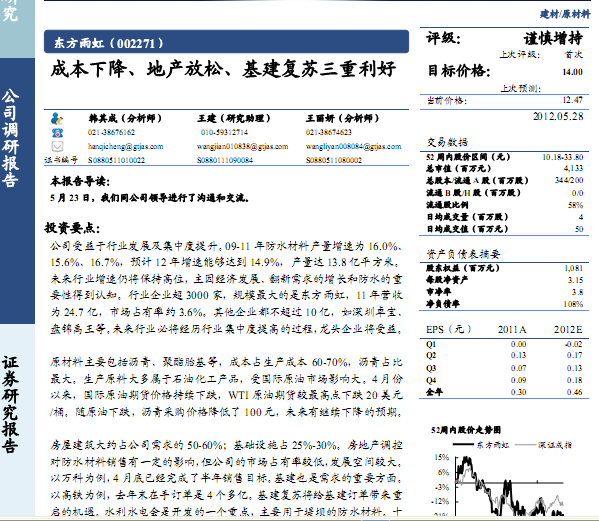The width and height of the screenshot is (599, 521).
Task: Open email hanqicheng@gtjas.com
Action: tap(125, 146)
